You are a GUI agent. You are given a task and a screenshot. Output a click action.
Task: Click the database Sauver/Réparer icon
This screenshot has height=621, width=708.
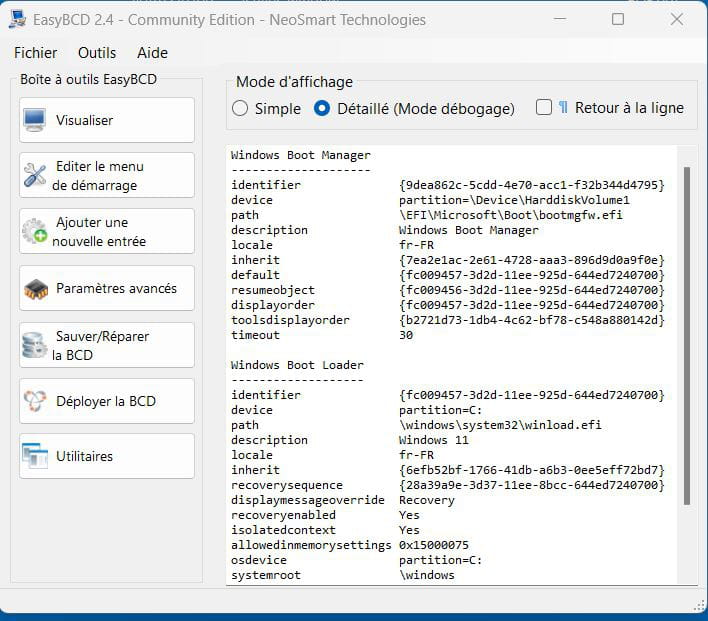[x=34, y=345]
